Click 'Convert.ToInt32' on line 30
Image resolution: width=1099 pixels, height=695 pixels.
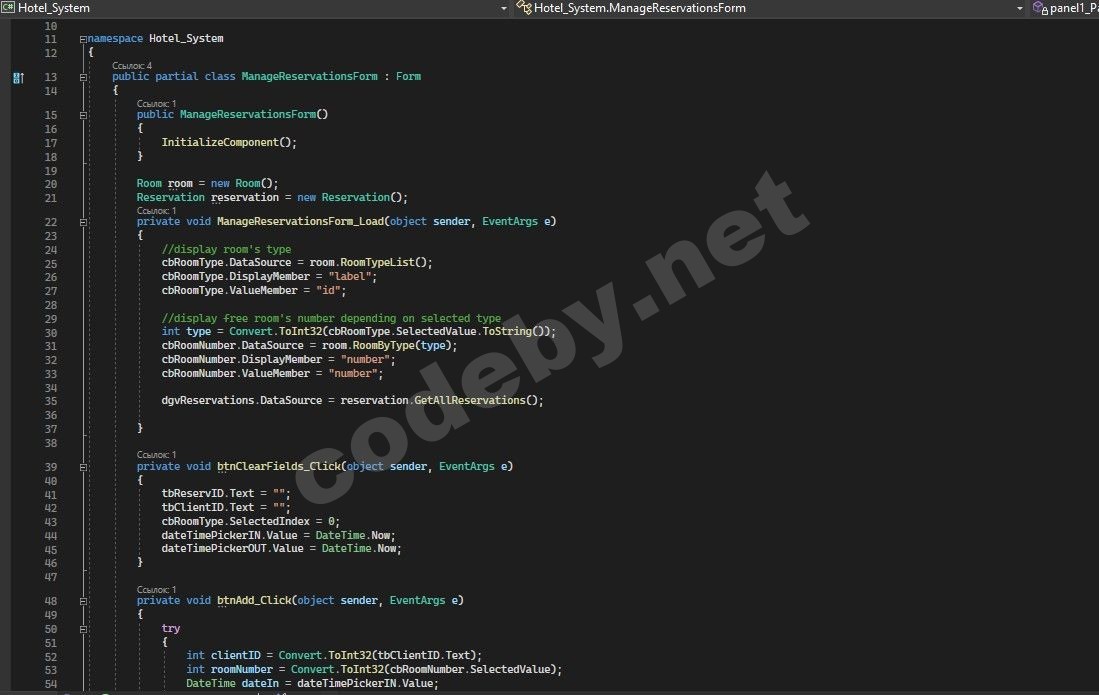(x=275, y=331)
